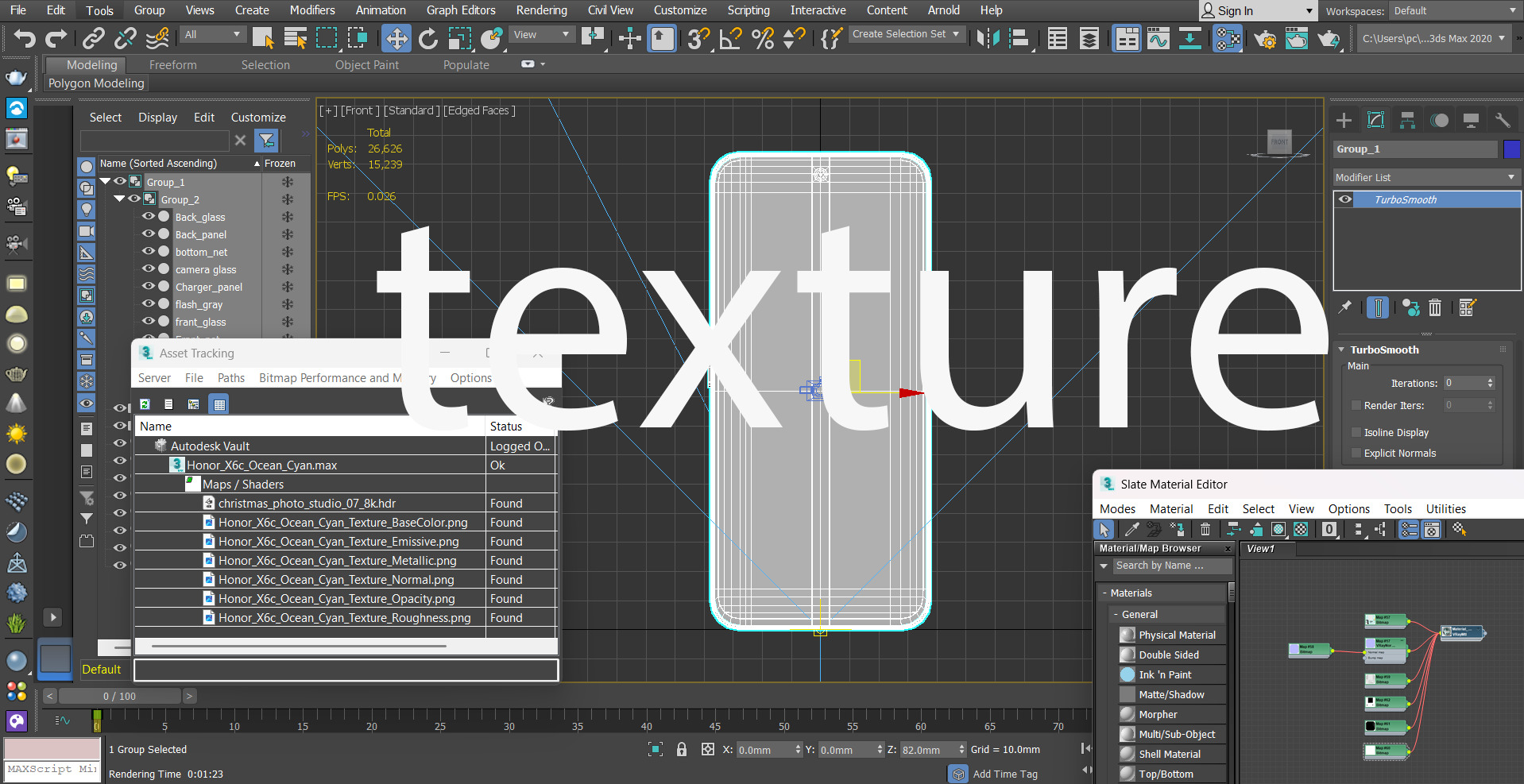1524x784 pixels.
Task: Switch to the Freeform ribbon tab
Action: (x=173, y=65)
